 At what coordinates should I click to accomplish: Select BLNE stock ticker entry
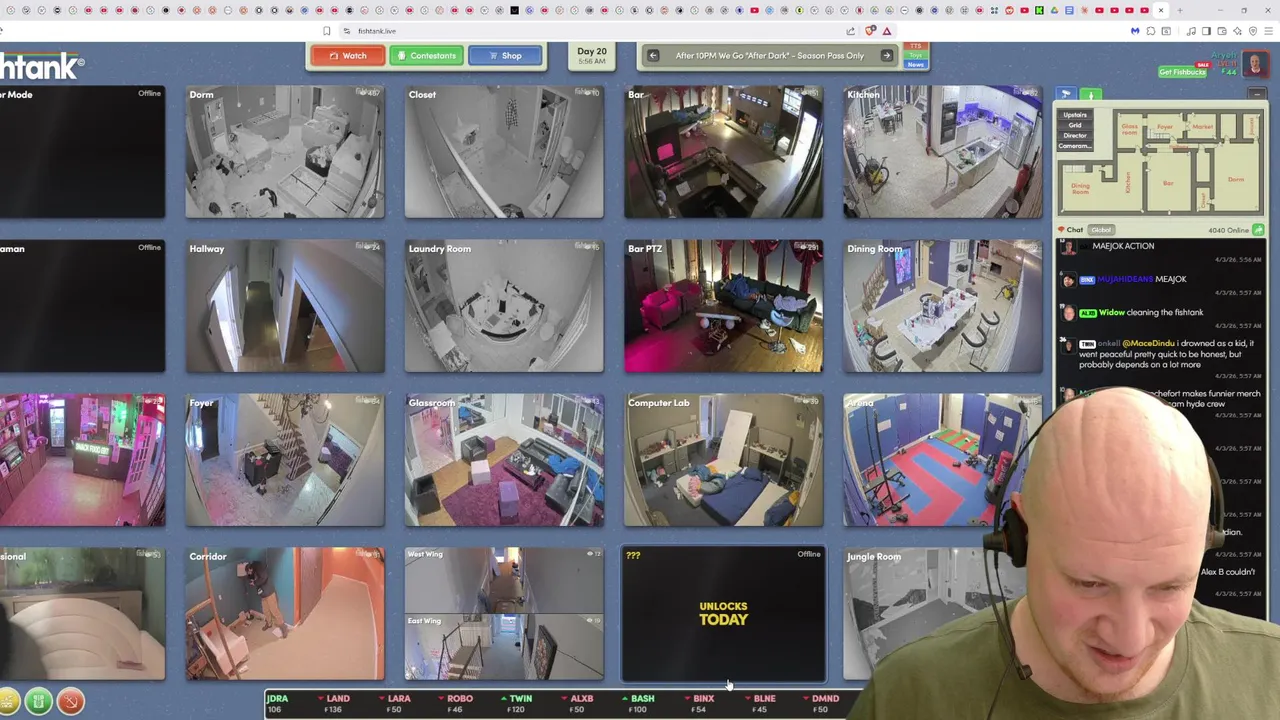[760, 704]
